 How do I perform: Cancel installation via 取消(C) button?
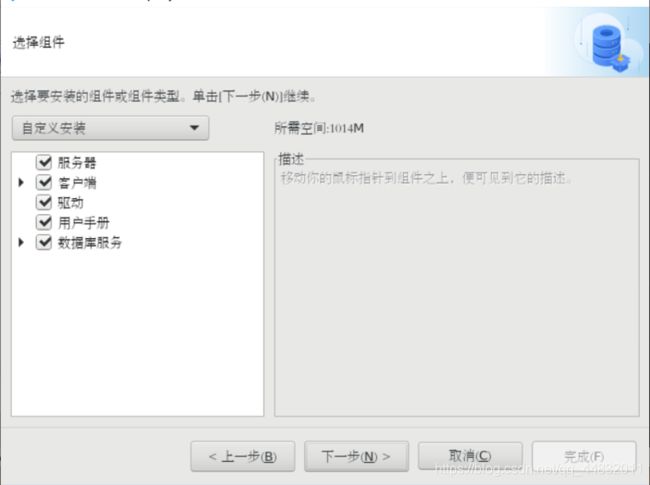(x=470, y=456)
